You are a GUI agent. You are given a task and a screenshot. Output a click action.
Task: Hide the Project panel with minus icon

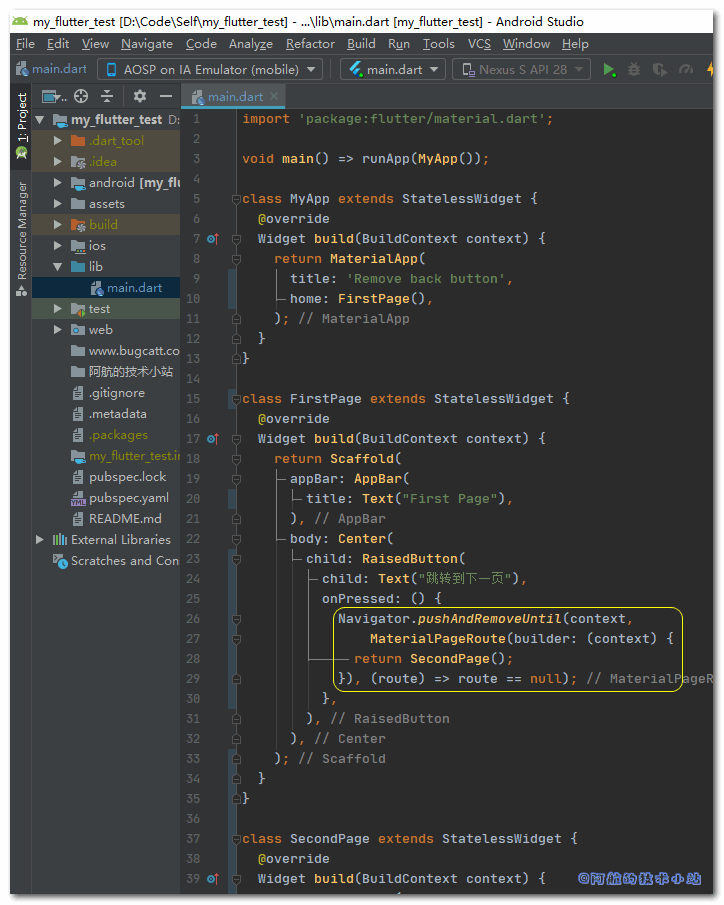[166, 96]
